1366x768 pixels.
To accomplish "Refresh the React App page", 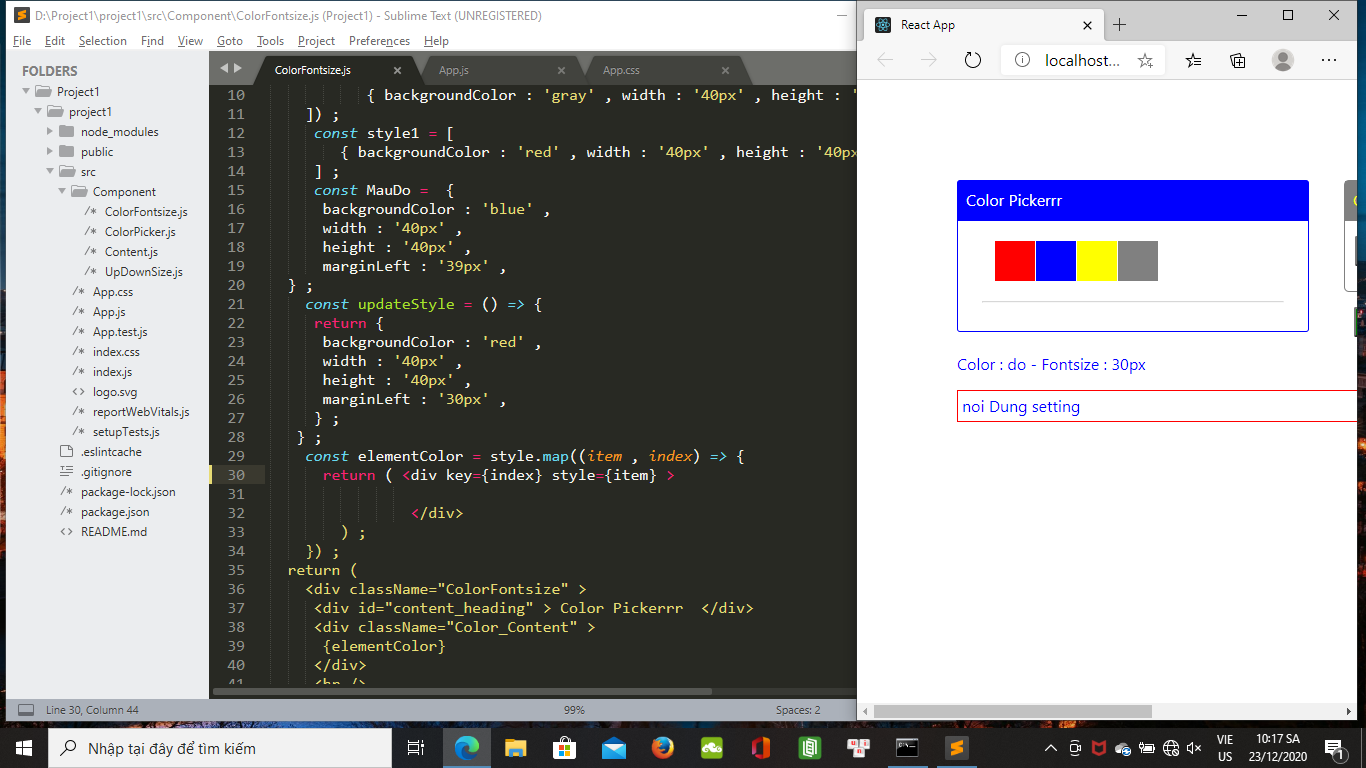I will coord(972,60).
